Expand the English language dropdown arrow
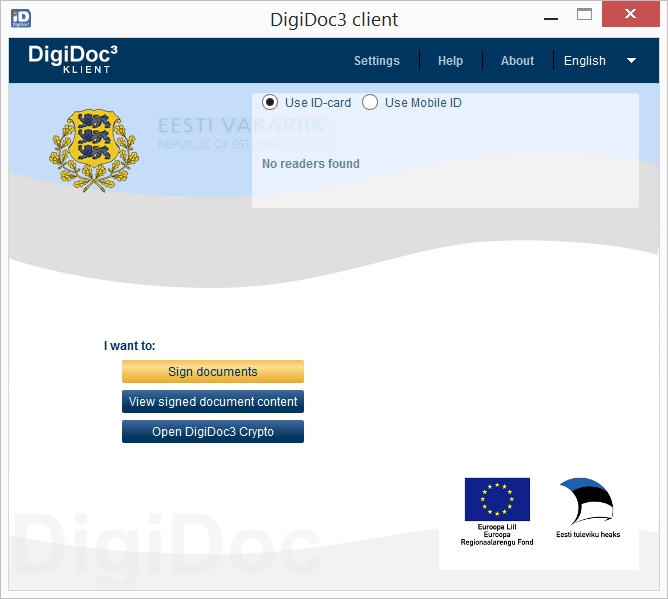Screen dimensions: 668x599 631,60
